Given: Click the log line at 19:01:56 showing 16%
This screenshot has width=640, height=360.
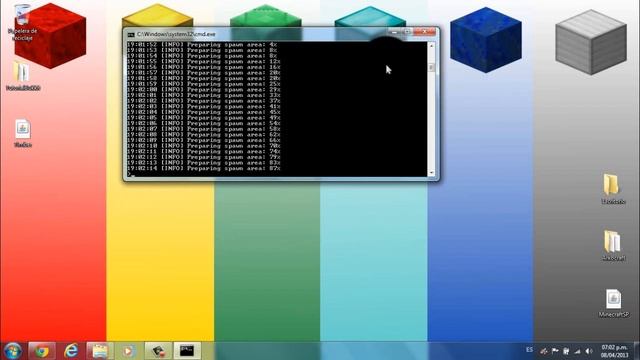Looking at the screenshot, I should pos(203,67).
